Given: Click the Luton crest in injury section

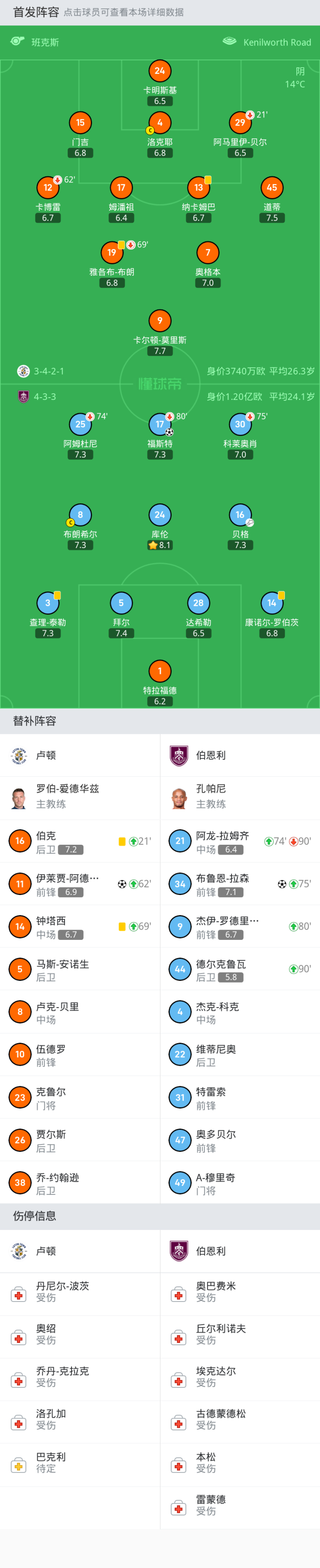Looking at the screenshot, I should pyautogui.click(x=20, y=1251).
